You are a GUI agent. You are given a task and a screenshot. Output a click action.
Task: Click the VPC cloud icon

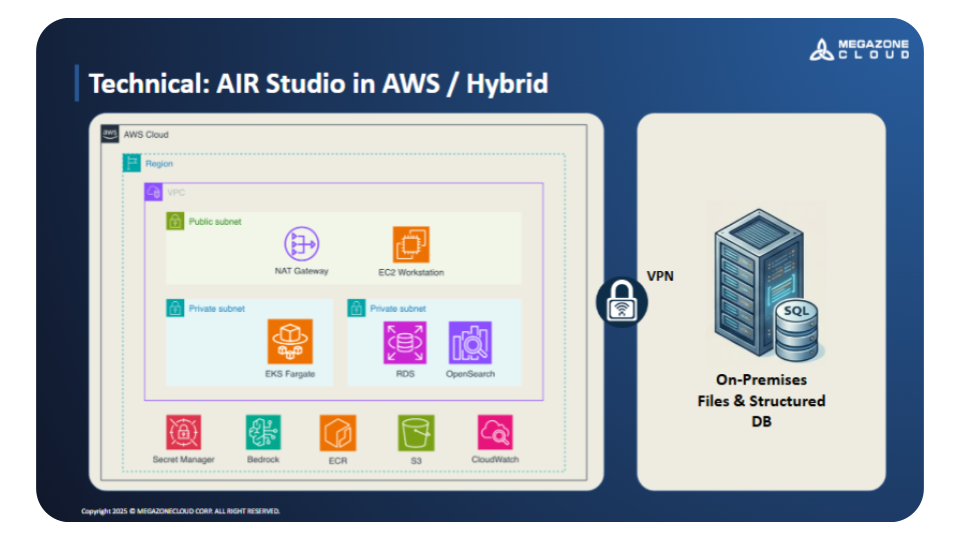(x=154, y=192)
